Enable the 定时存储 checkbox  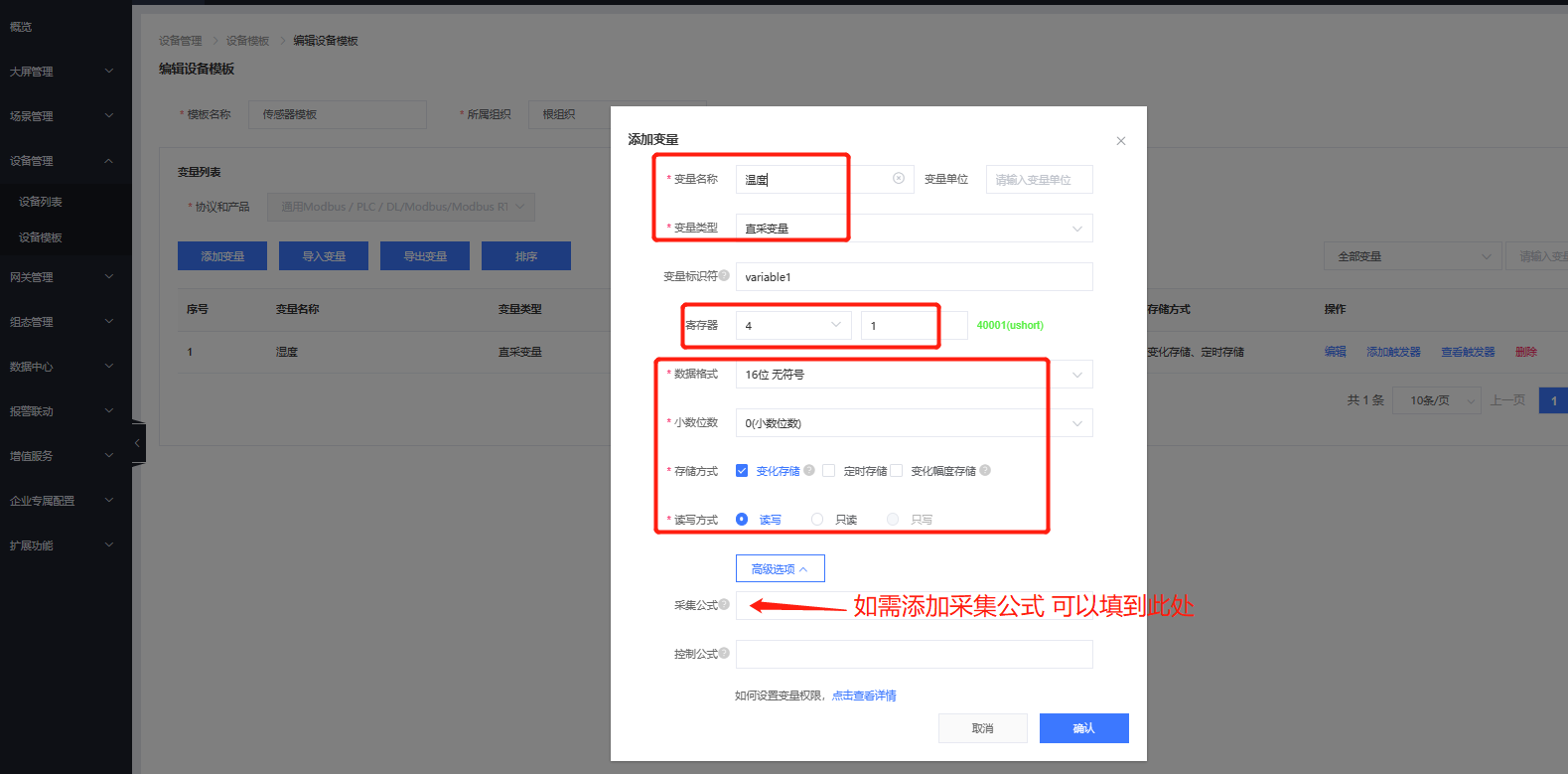point(829,471)
